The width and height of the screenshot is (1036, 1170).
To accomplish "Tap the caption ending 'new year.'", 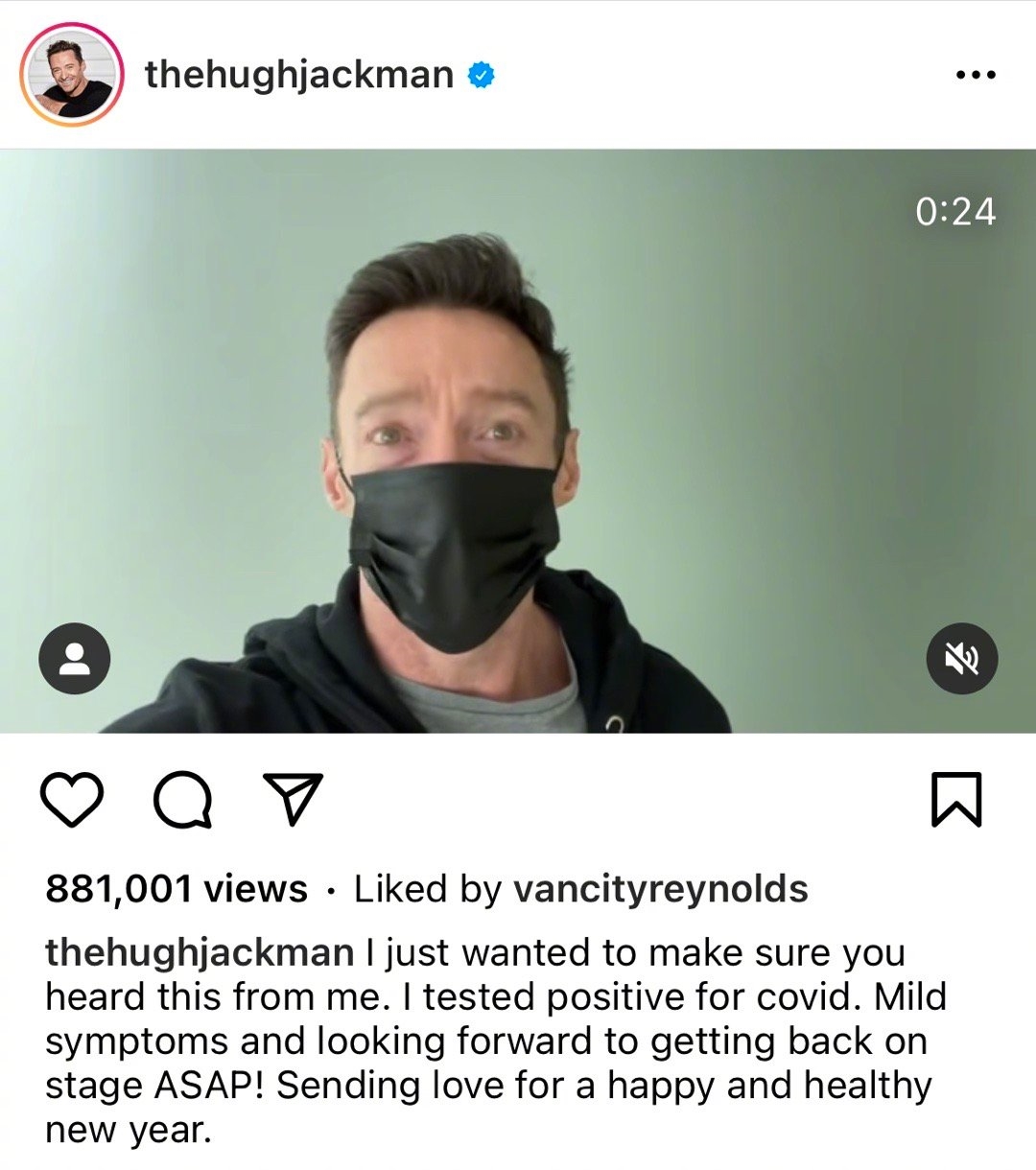I will click(x=128, y=1131).
